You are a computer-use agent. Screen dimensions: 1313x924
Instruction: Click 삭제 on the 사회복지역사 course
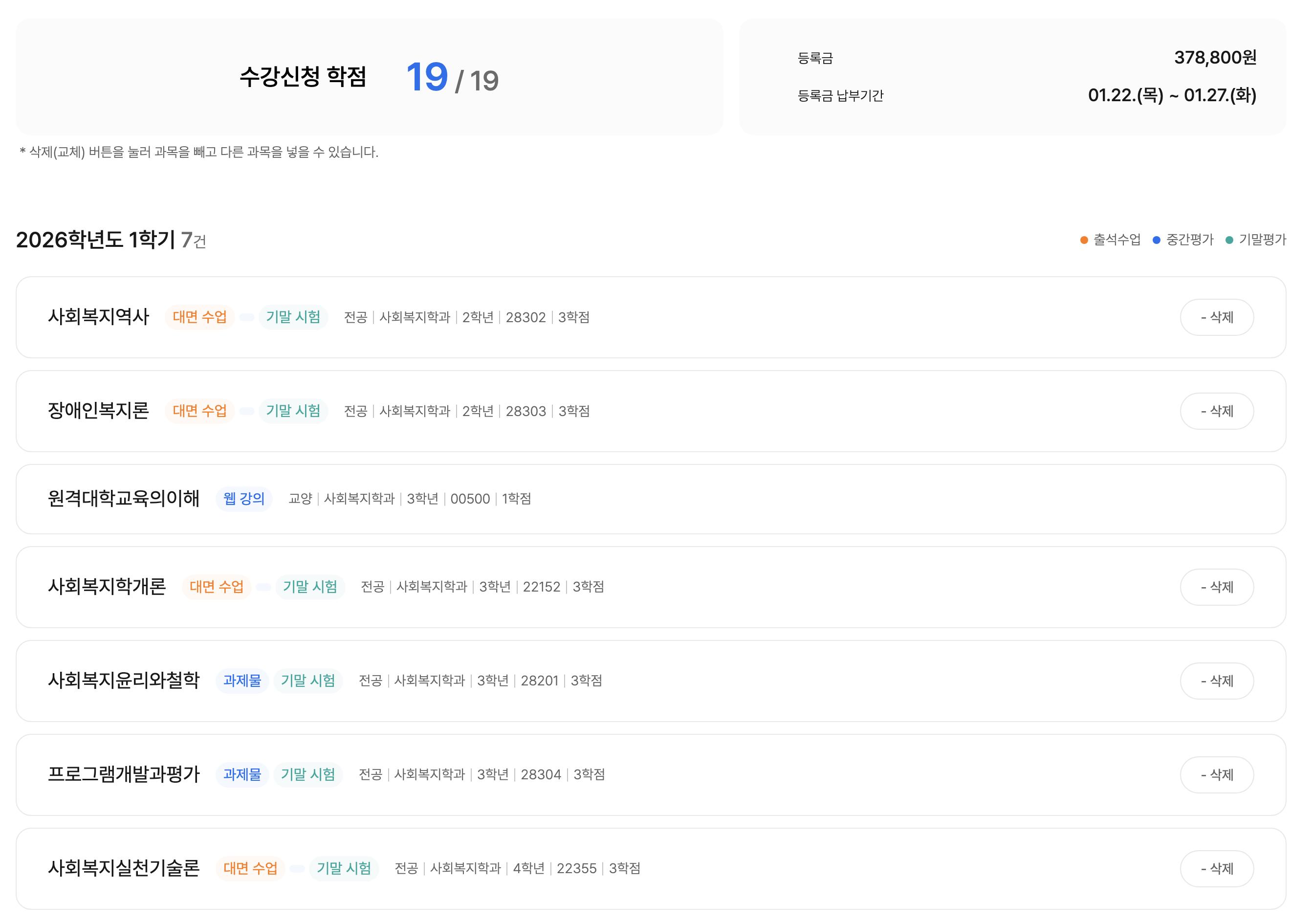(x=1216, y=317)
